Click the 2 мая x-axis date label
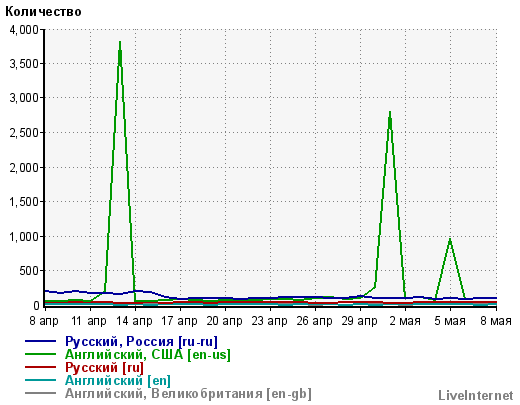Screen dimensions: 520x405 [x=405, y=321]
